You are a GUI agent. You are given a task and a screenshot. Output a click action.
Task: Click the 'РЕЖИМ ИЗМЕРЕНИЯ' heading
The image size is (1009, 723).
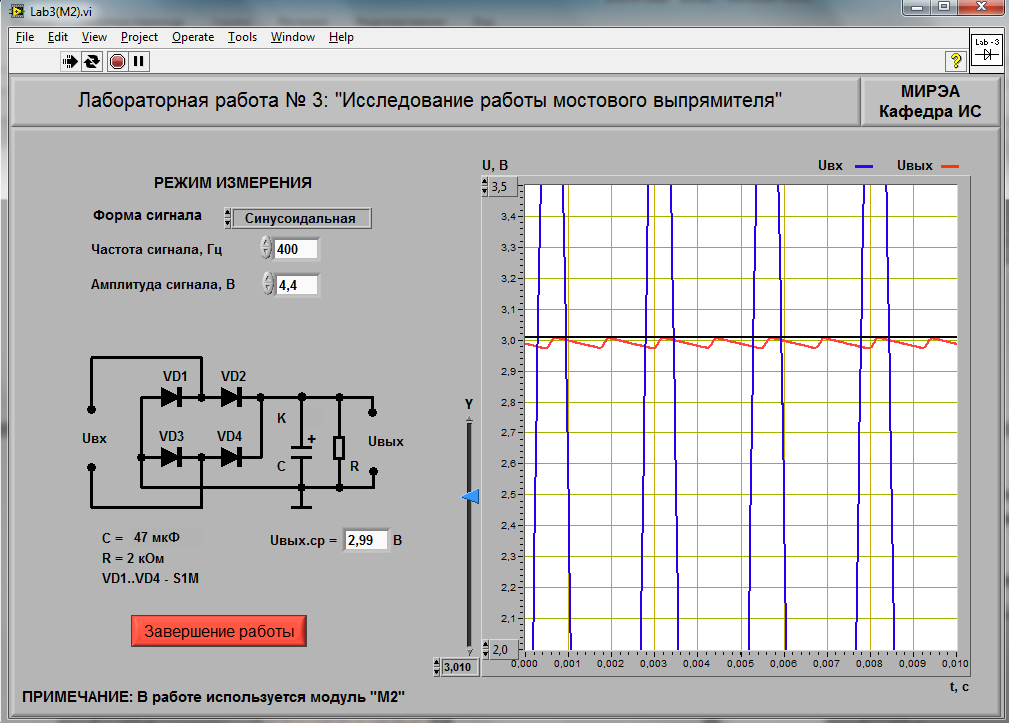coord(233,183)
